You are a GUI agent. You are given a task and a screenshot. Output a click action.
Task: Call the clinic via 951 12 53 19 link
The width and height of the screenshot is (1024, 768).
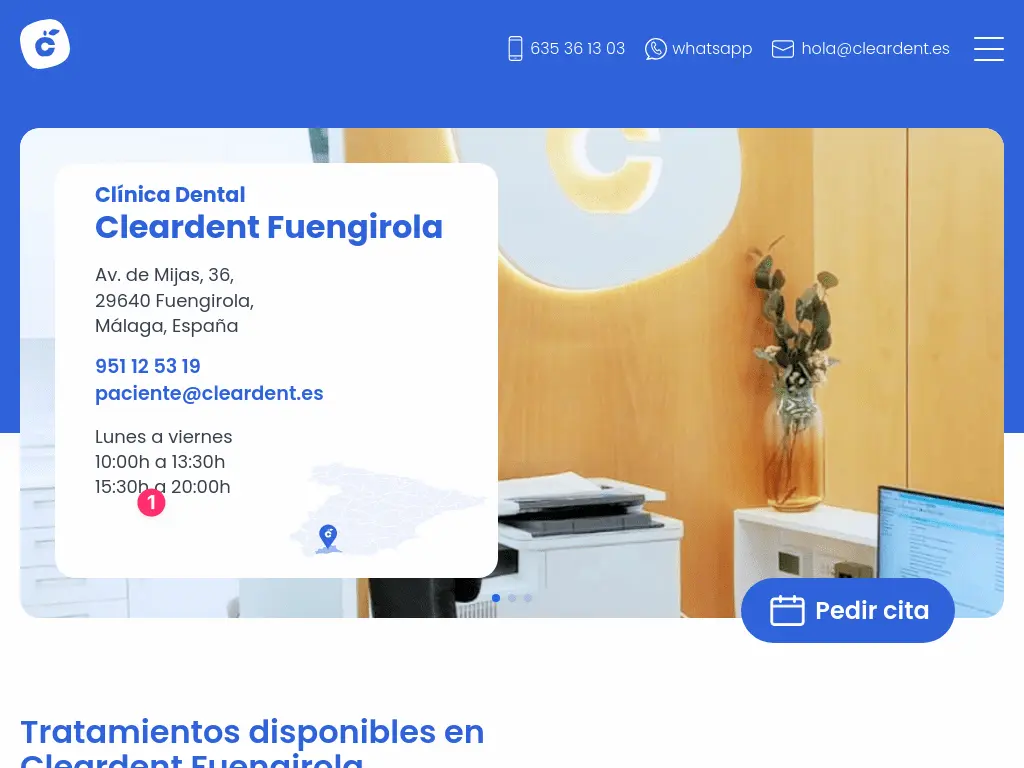coord(147,366)
